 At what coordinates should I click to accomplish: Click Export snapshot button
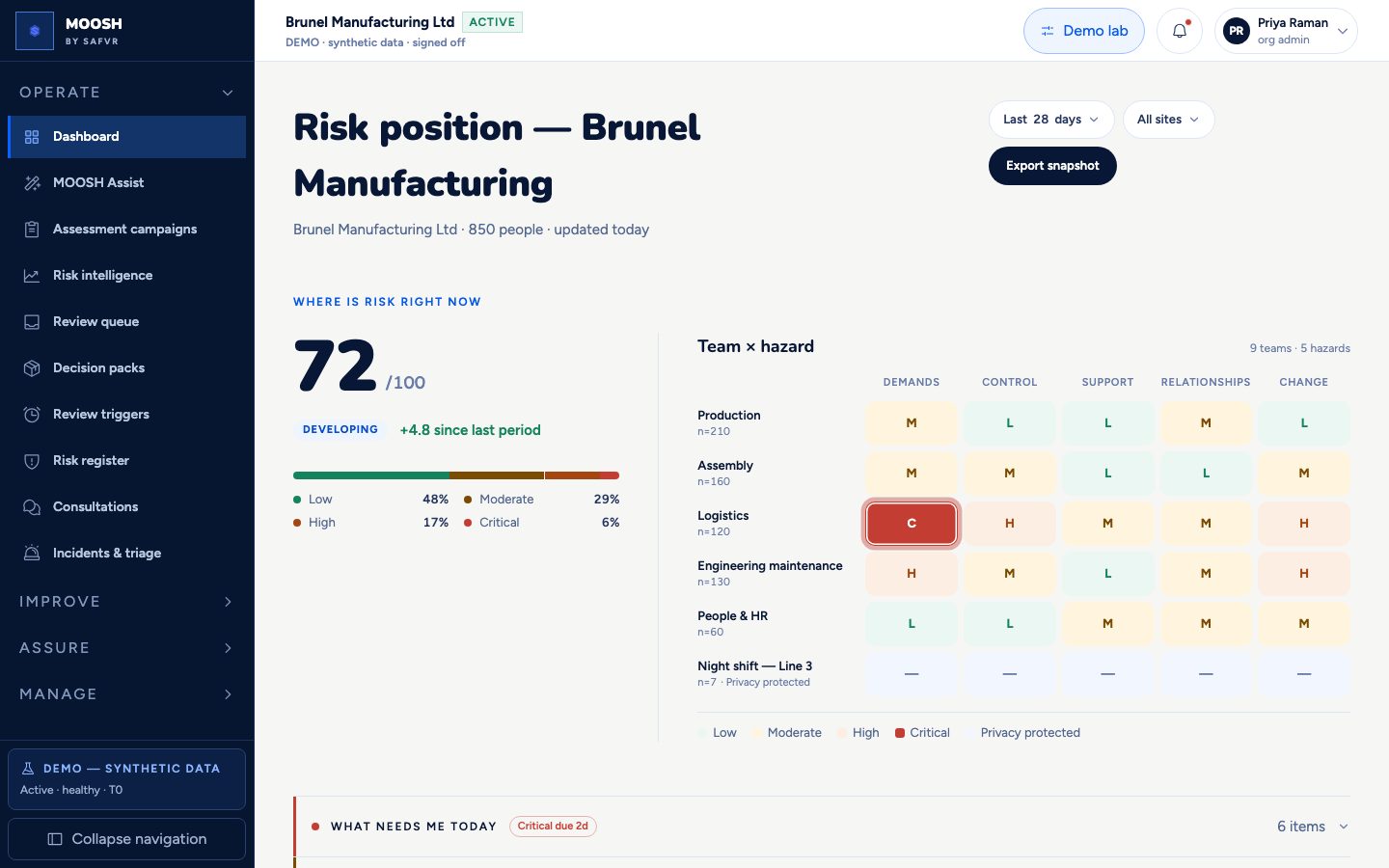coord(1052,166)
